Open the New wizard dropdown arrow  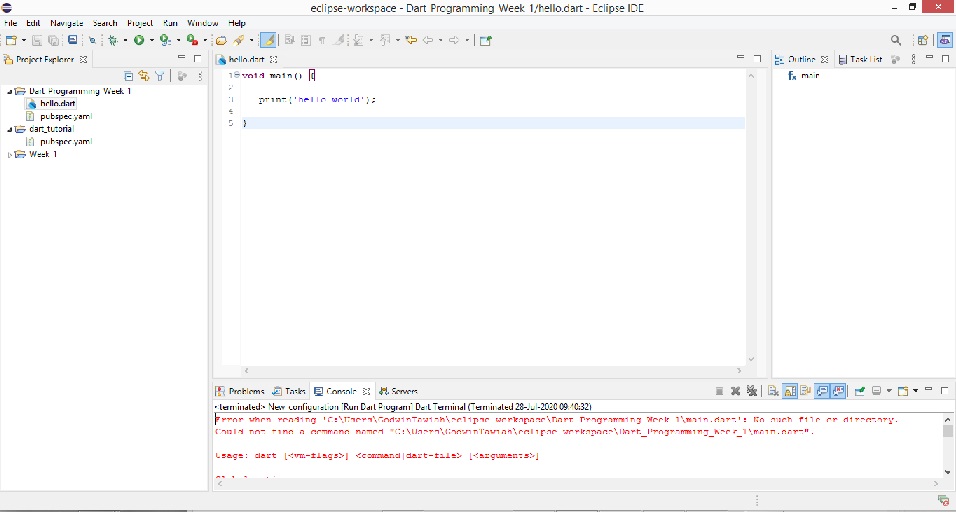click(x=24, y=40)
